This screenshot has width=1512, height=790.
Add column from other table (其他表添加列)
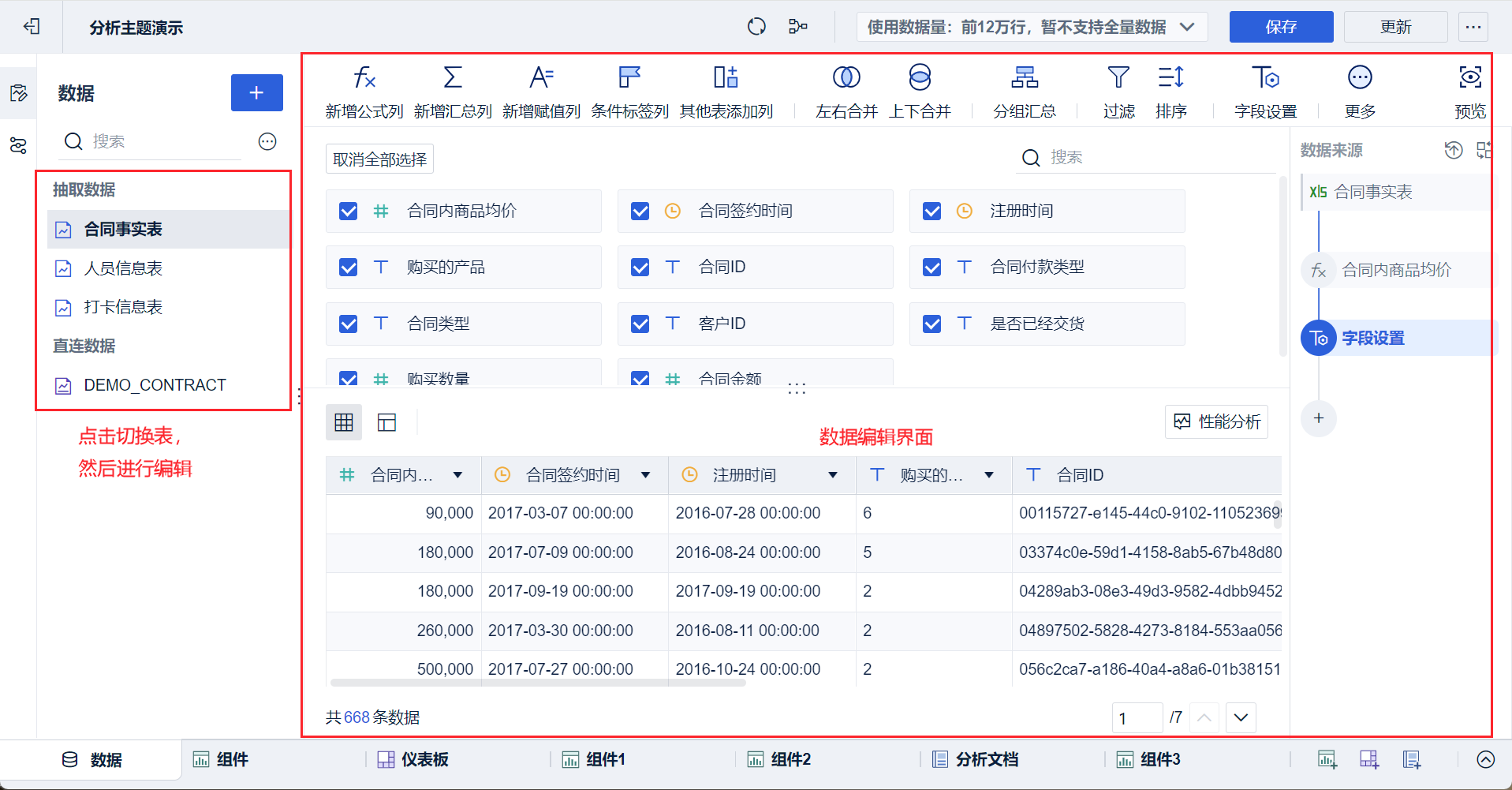pyautogui.click(x=726, y=92)
